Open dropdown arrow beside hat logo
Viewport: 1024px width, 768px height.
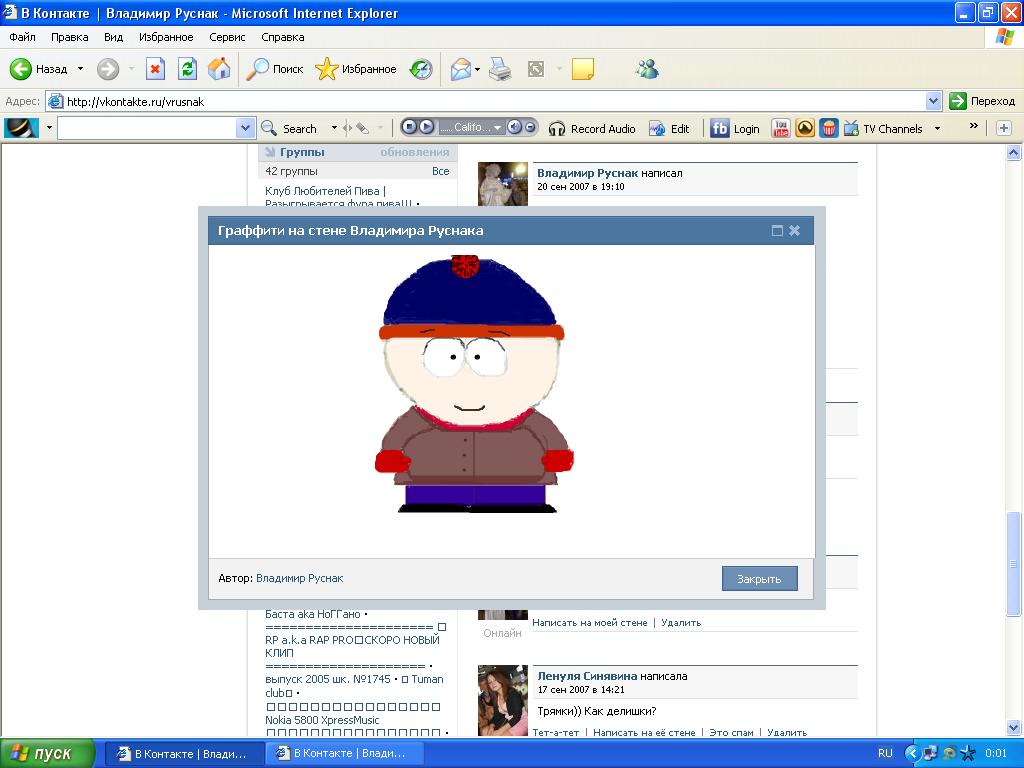click(49, 128)
